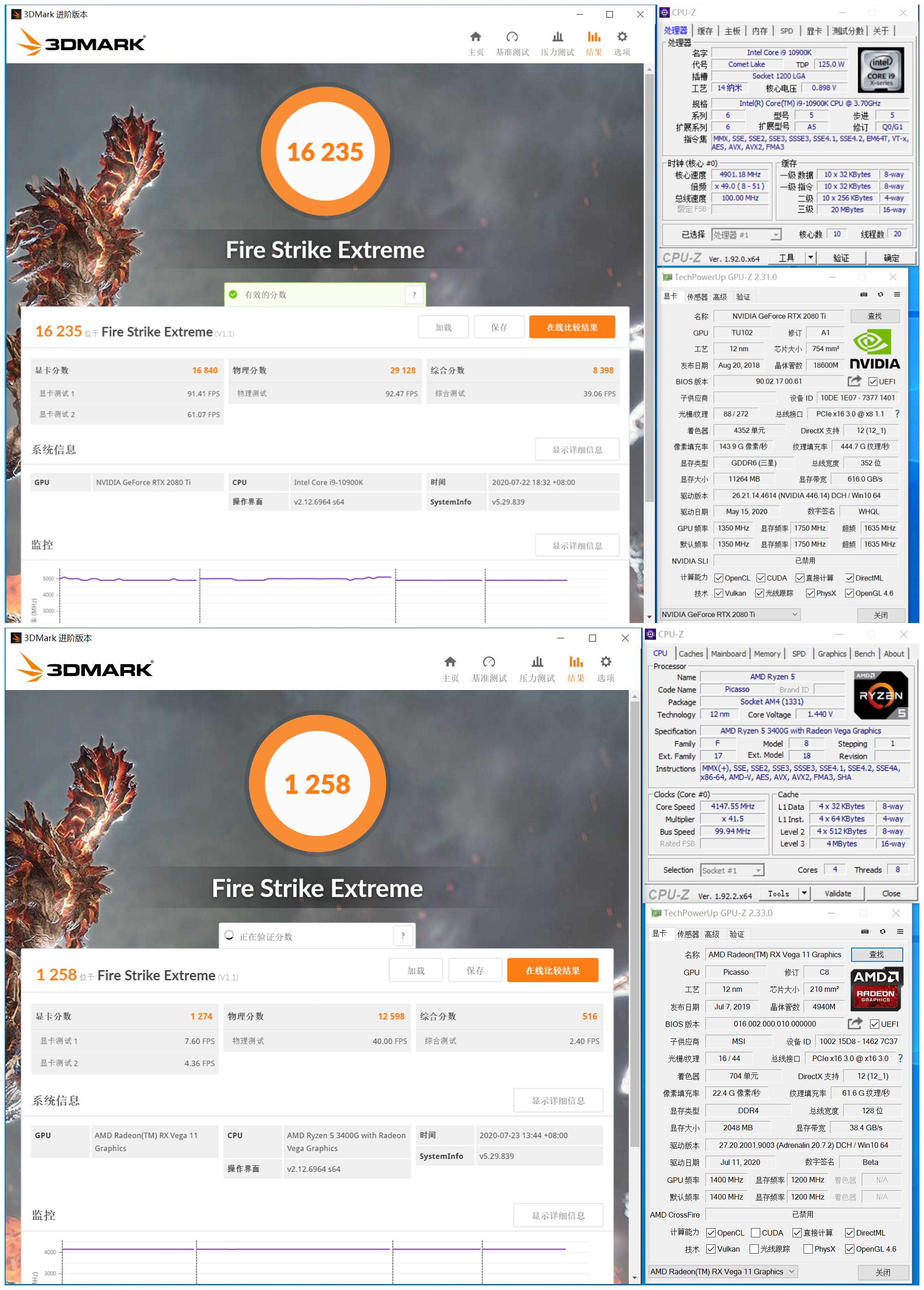The height and width of the screenshot is (1290, 924).
Task: Click the BIOS export icon in GPU-Z 2.33.0
Action: coord(855,1023)
